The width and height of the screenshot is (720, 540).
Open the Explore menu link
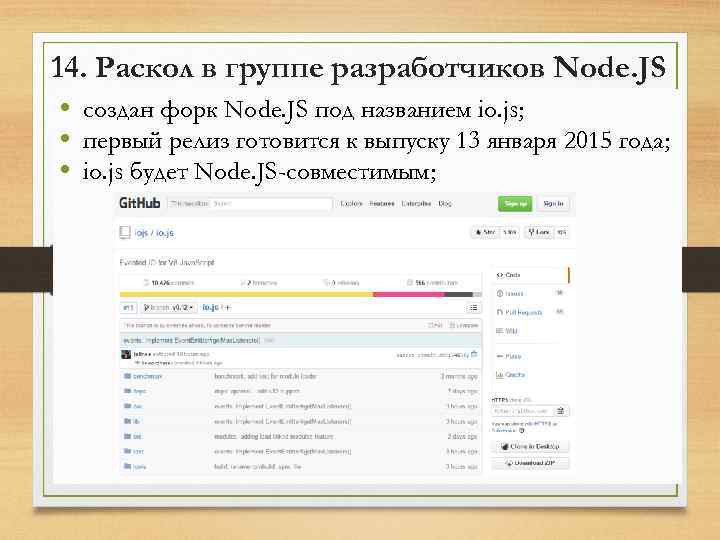tap(351, 203)
